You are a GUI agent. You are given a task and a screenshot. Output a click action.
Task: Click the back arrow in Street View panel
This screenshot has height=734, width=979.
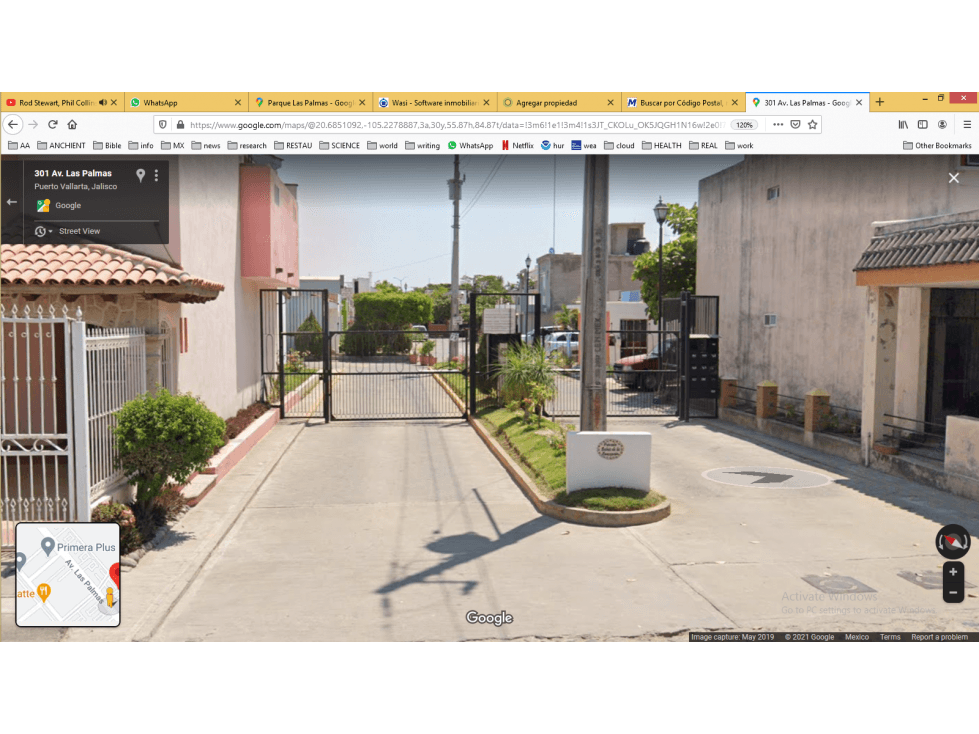point(11,202)
